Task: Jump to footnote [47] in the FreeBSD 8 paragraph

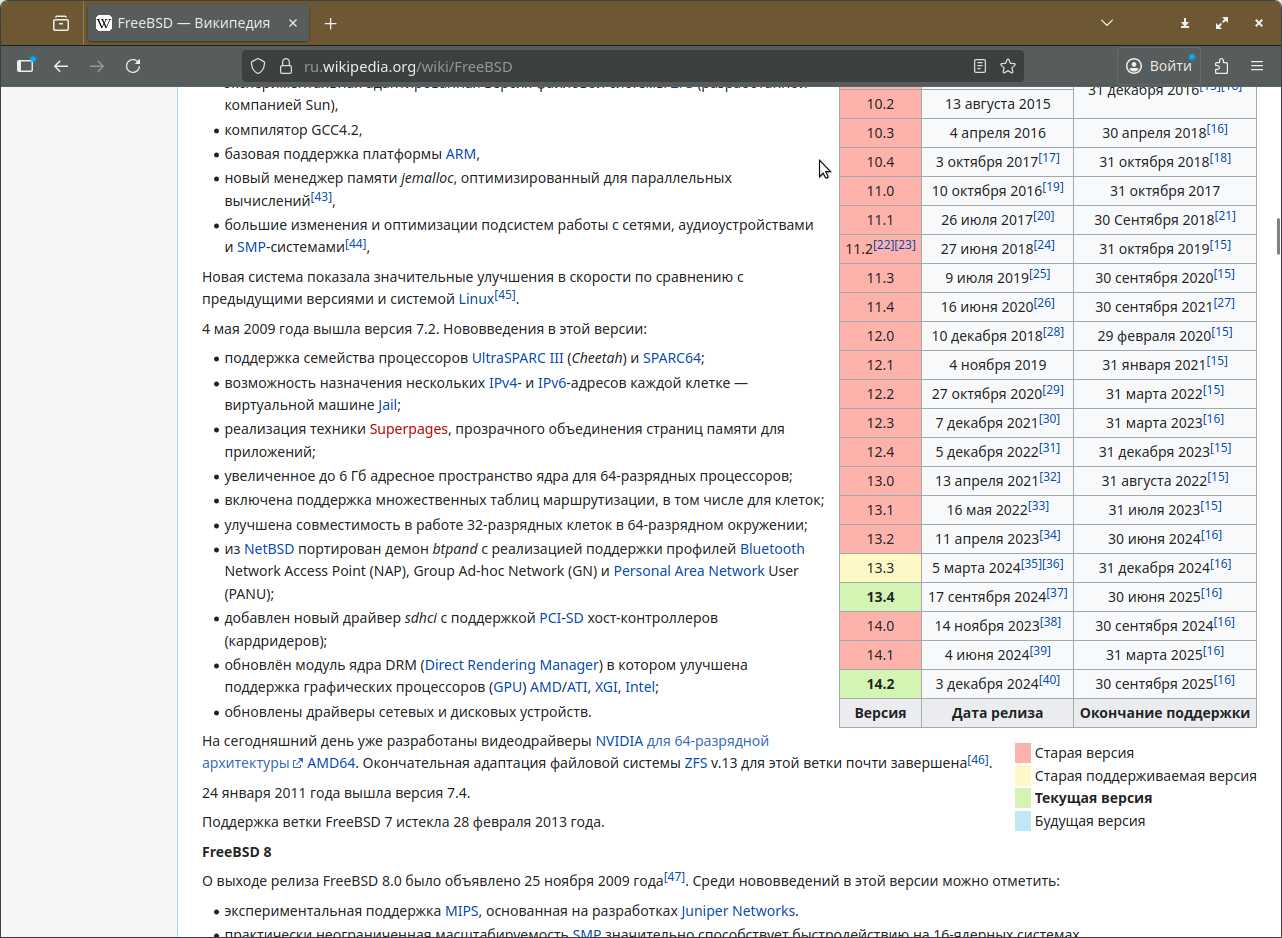Action: pos(675,877)
